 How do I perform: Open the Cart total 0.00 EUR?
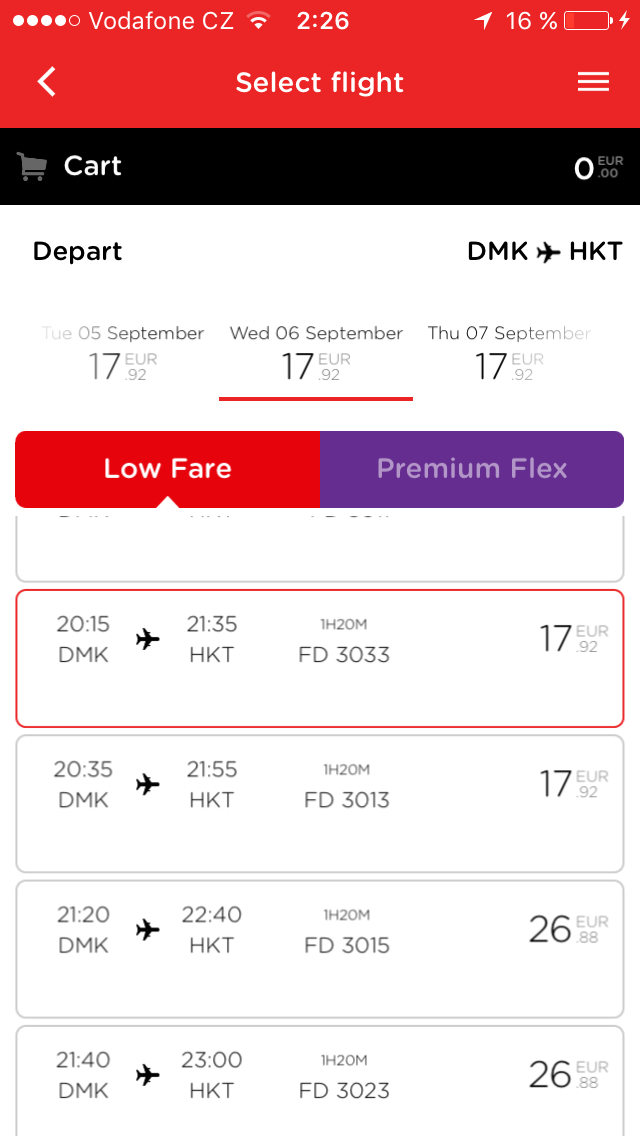[599, 167]
